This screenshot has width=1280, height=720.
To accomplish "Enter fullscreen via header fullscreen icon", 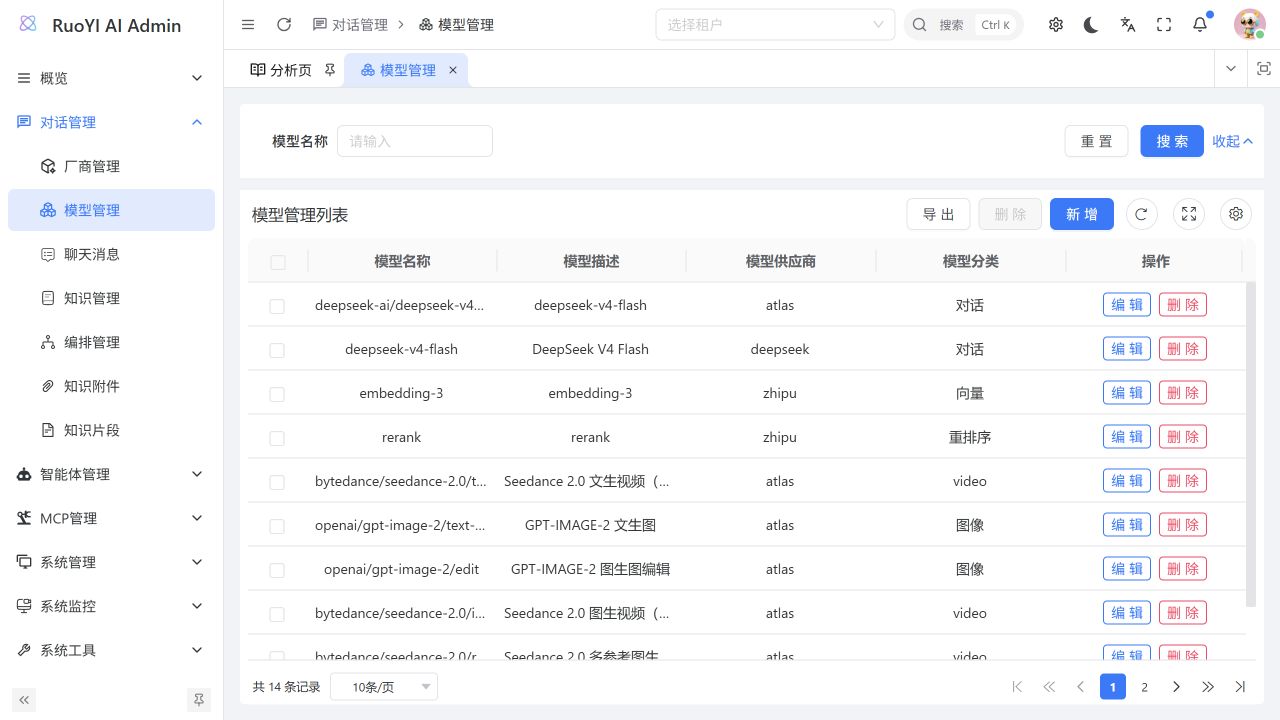I will click(x=1164, y=25).
